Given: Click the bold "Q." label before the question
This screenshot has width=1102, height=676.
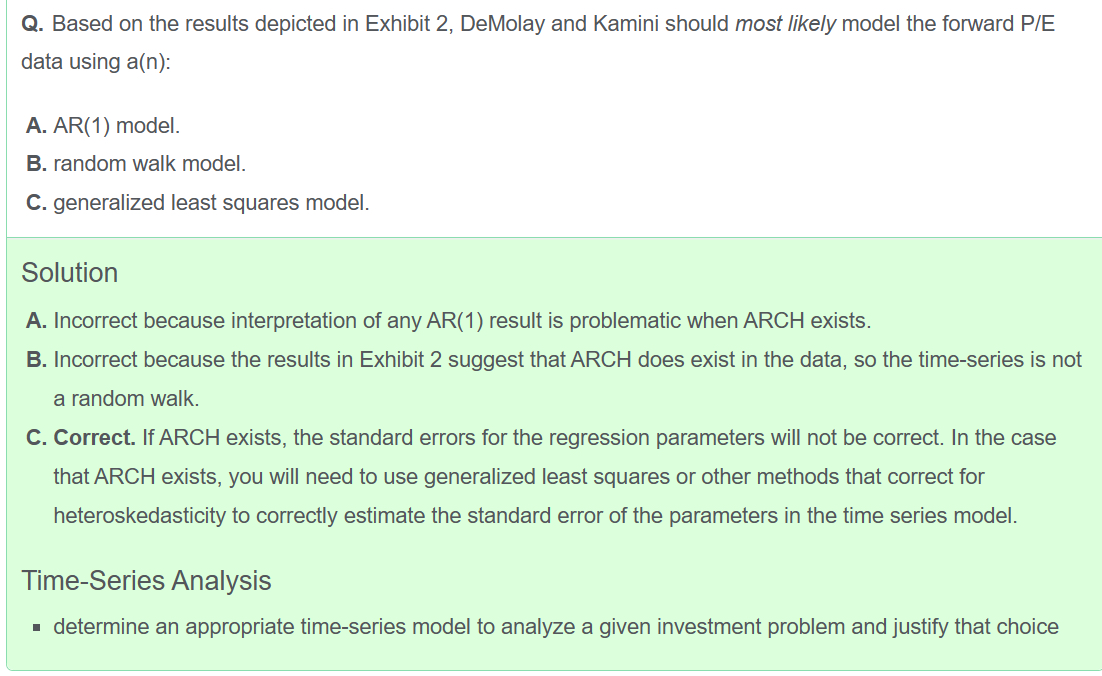Looking at the screenshot, I should [x=33, y=24].
